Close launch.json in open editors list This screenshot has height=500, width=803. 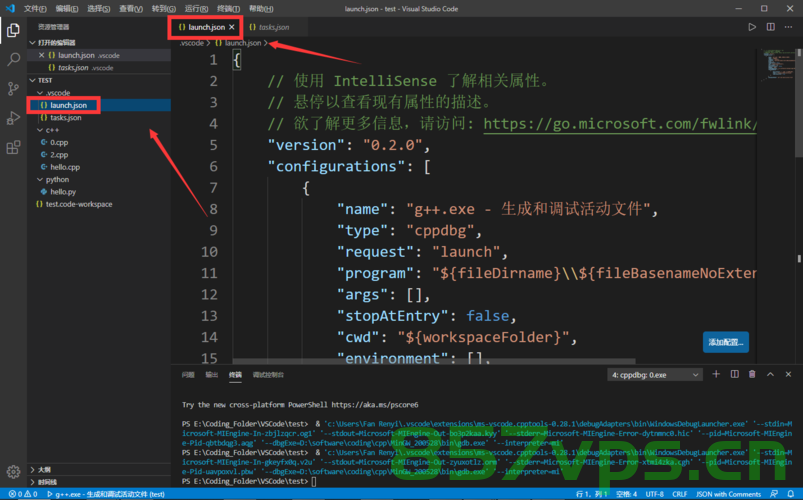[x=41, y=55]
